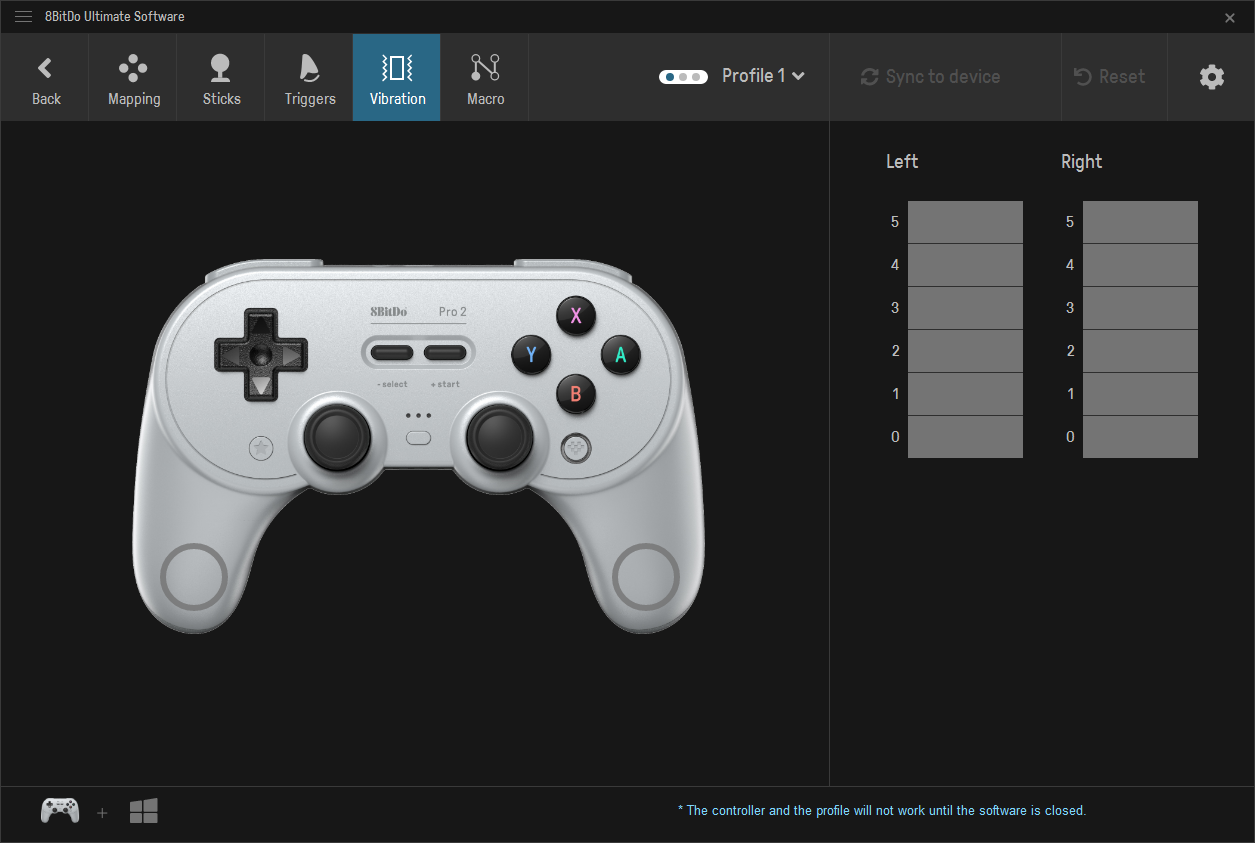The width and height of the screenshot is (1255, 843).
Task: Click the Pro 2 label on controller
Action: [x=453, y=312]
